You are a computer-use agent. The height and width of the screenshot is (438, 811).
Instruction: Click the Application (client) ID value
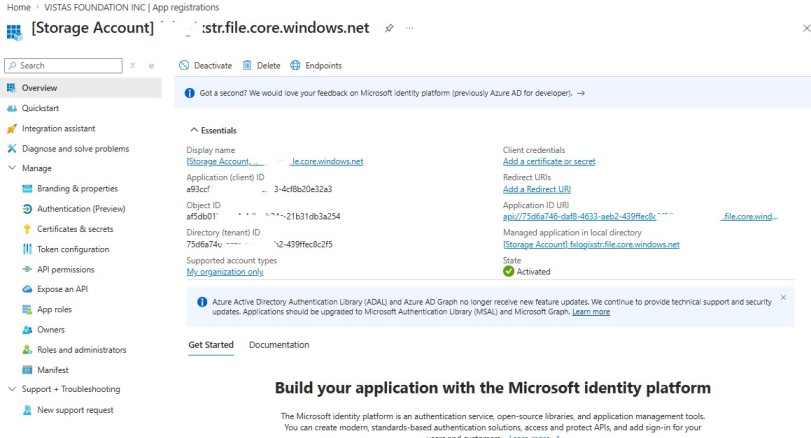click(x=259, y=189)
